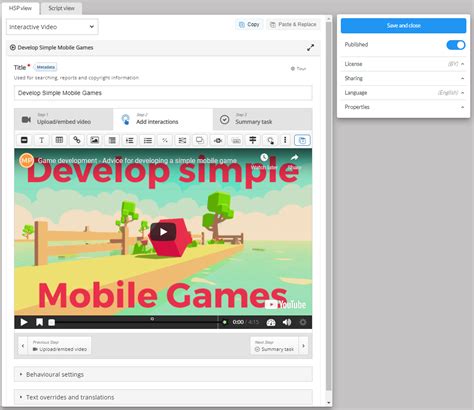The image size is (474, 410).
Task: Click the YouTube channel avatar icon
Action: (26, 161)
